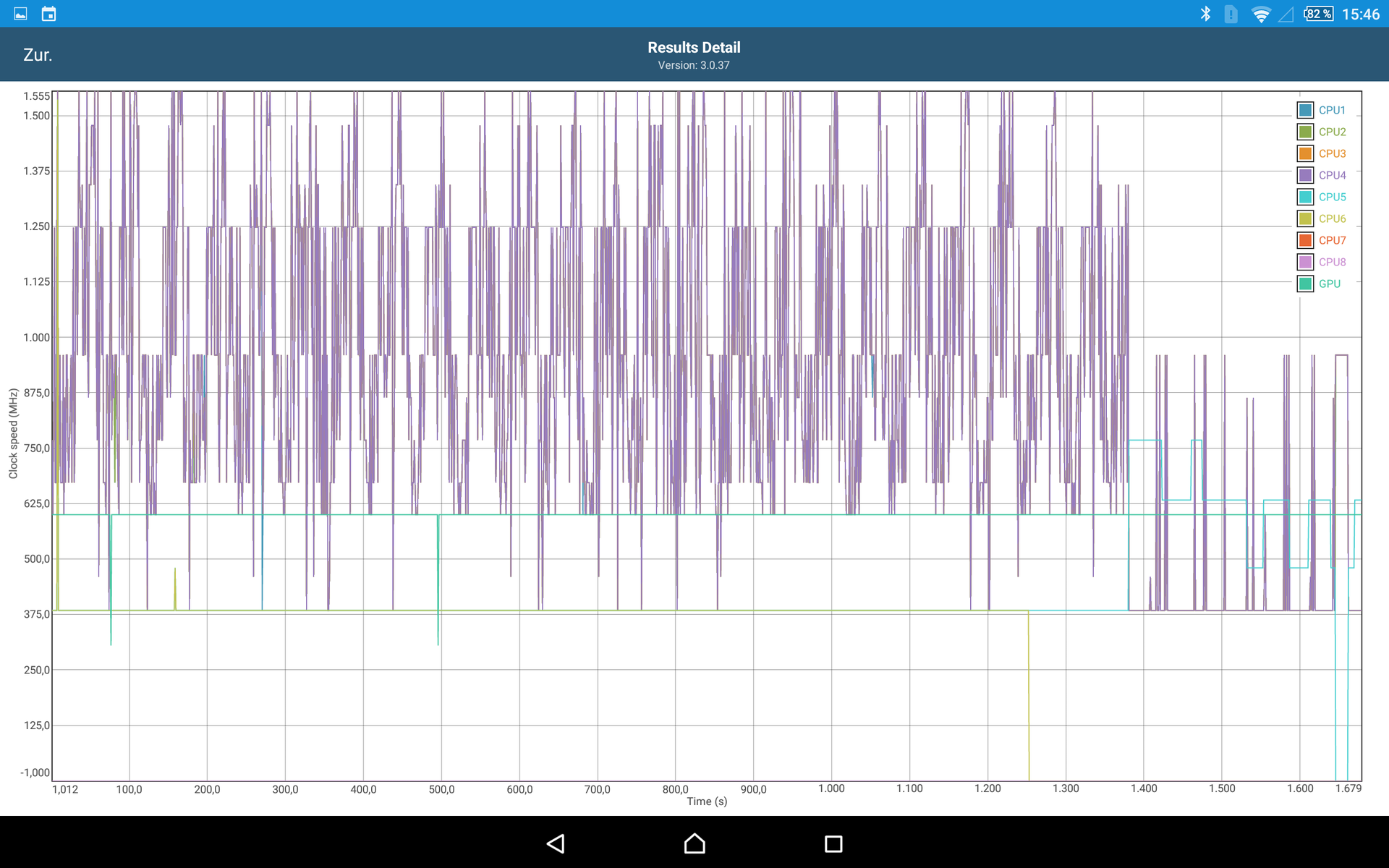
Task: Tap the CPU8 legend entry
Action: [1332, 262]
